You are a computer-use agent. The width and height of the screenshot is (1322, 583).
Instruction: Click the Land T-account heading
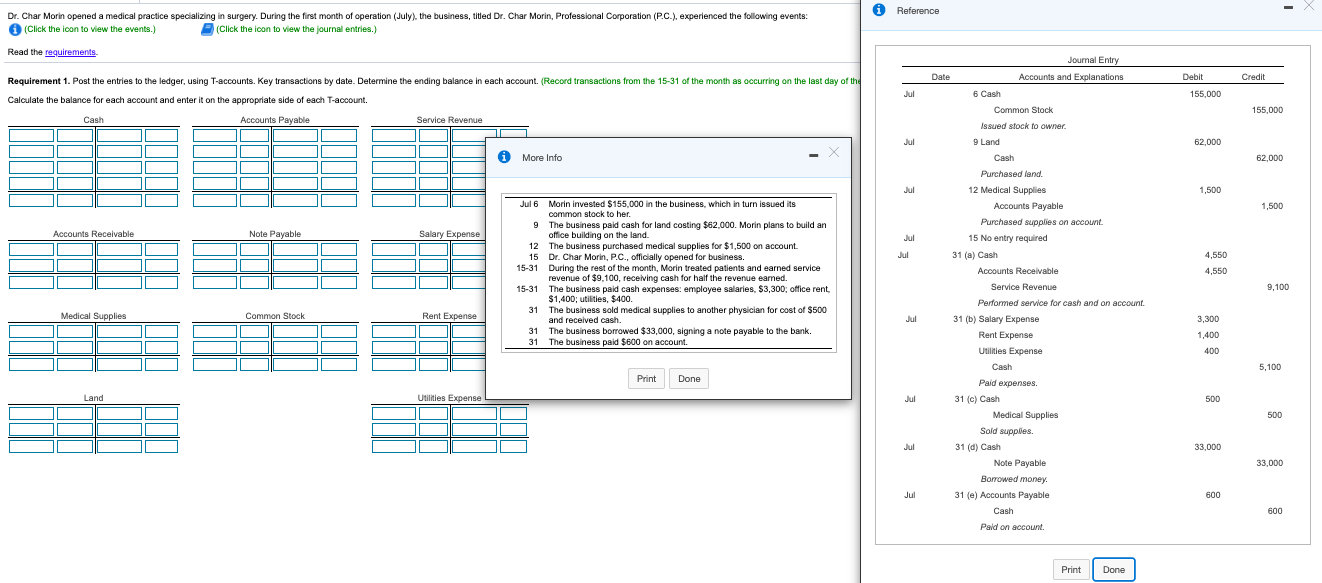tap(93, 398)
